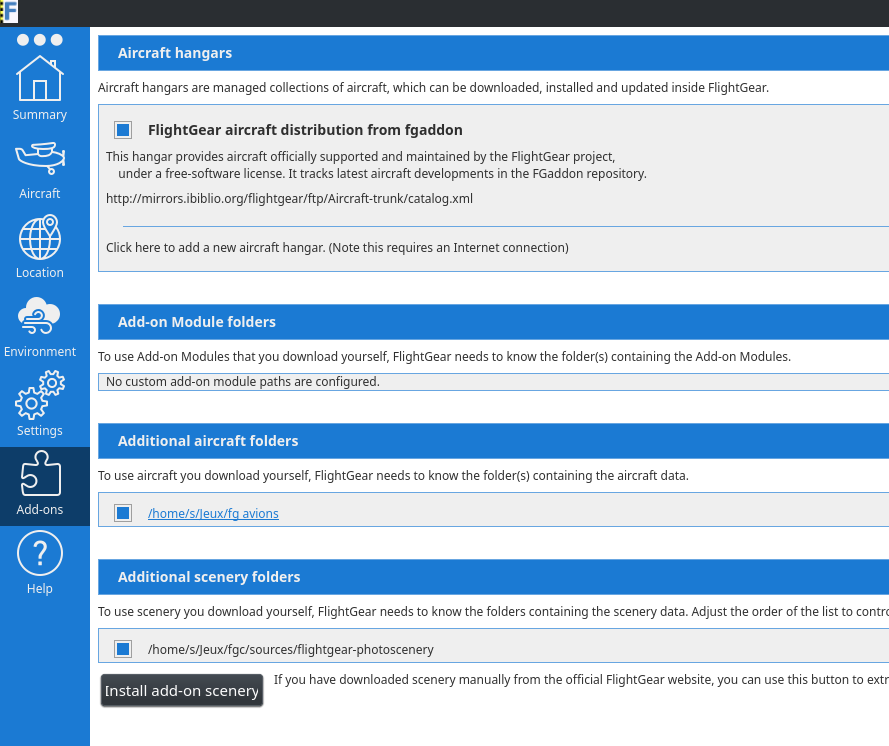Toggle the flightgear-photoscenery folder checkbox

tap(123, 649)
